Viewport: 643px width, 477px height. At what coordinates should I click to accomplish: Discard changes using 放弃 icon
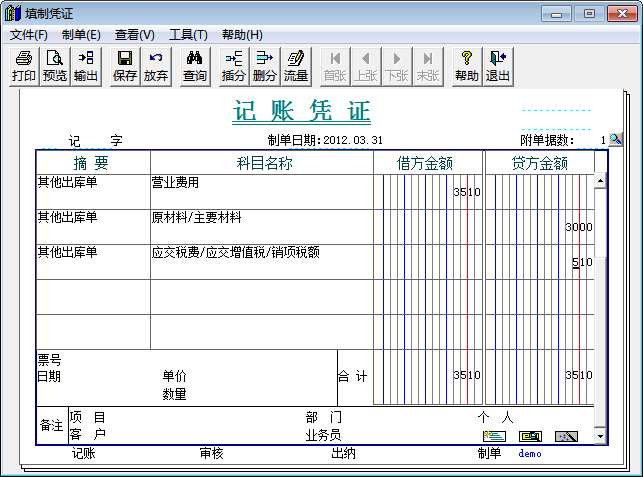pyautogui.click(x=156, y=66)
